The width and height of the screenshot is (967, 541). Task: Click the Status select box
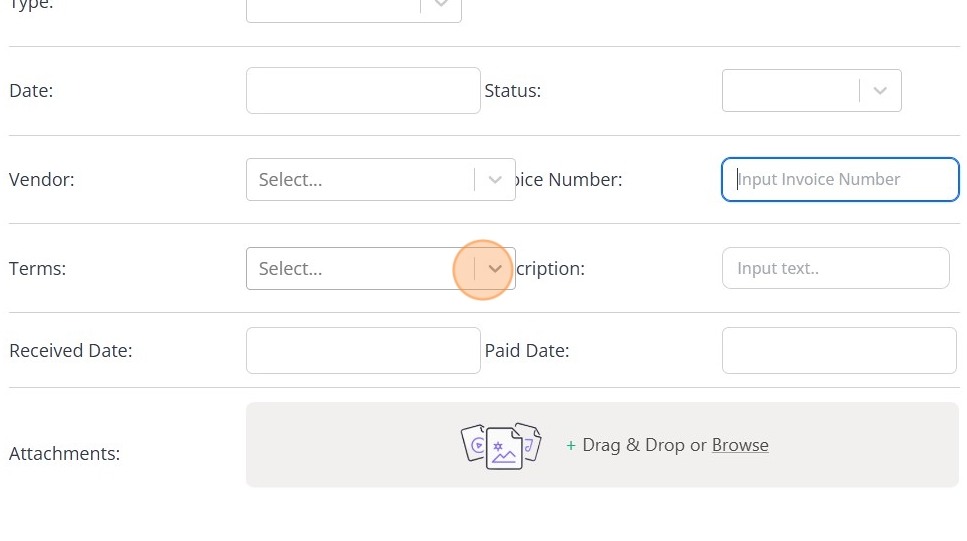(790, 91)
